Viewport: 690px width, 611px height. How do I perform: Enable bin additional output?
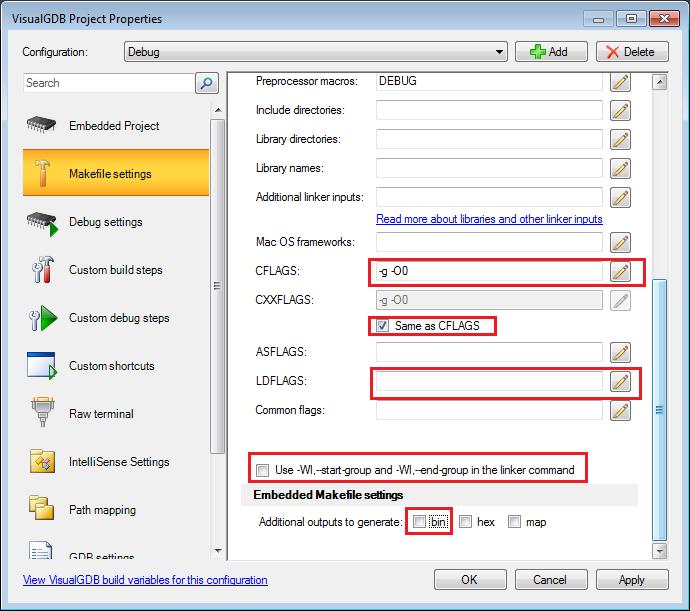pyautogui.click(x=419, y=522)
